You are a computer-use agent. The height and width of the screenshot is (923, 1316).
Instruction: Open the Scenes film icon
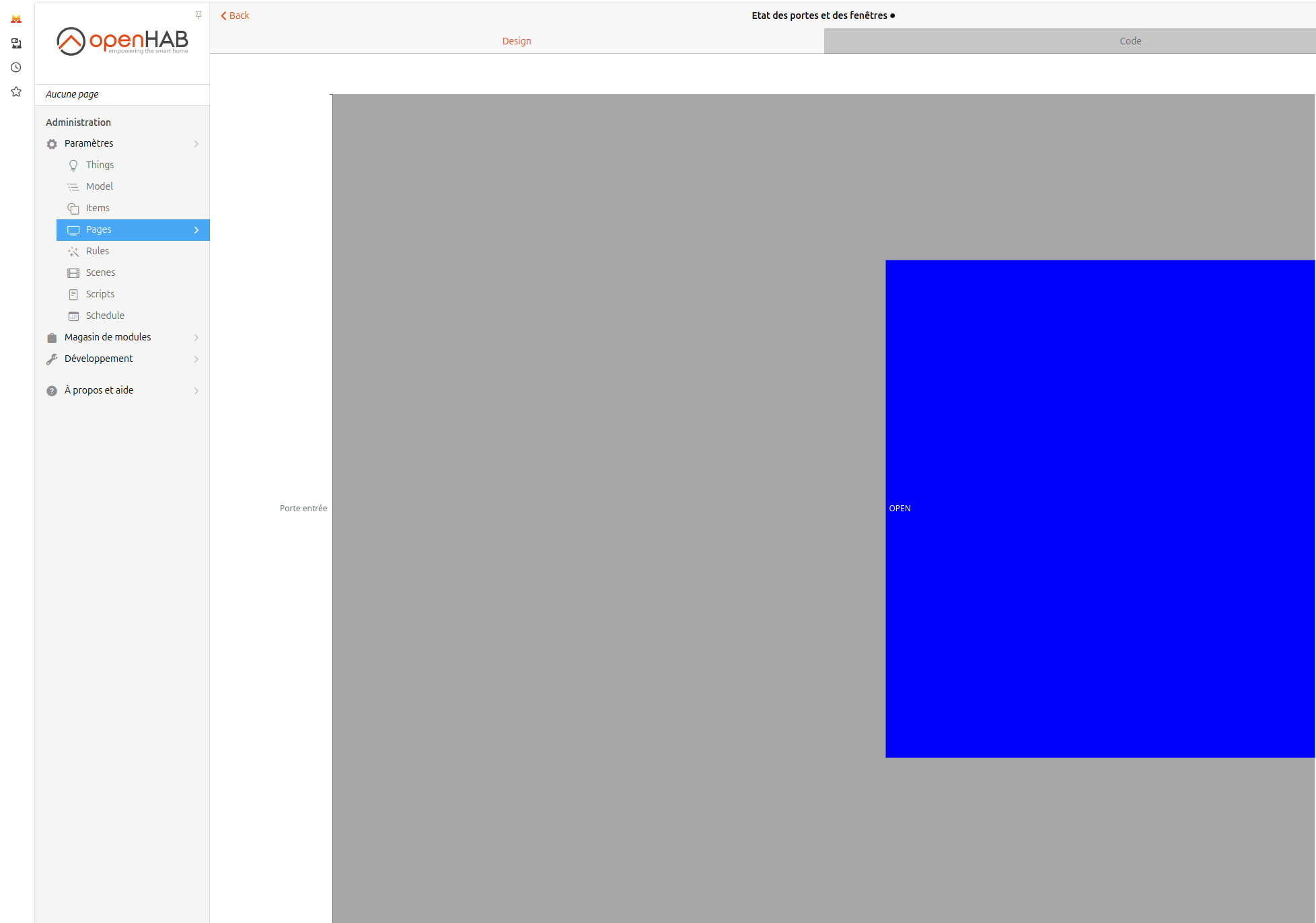[73, 273]
